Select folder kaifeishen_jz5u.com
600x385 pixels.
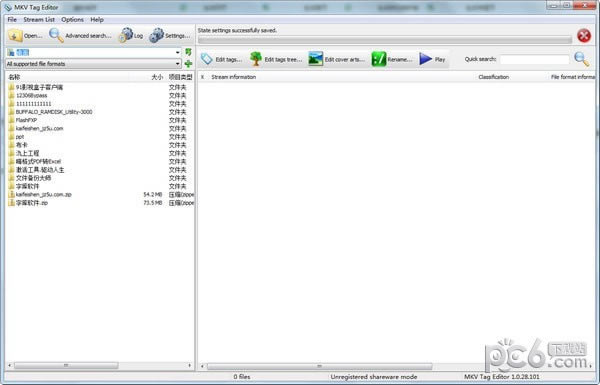(39, 129)
